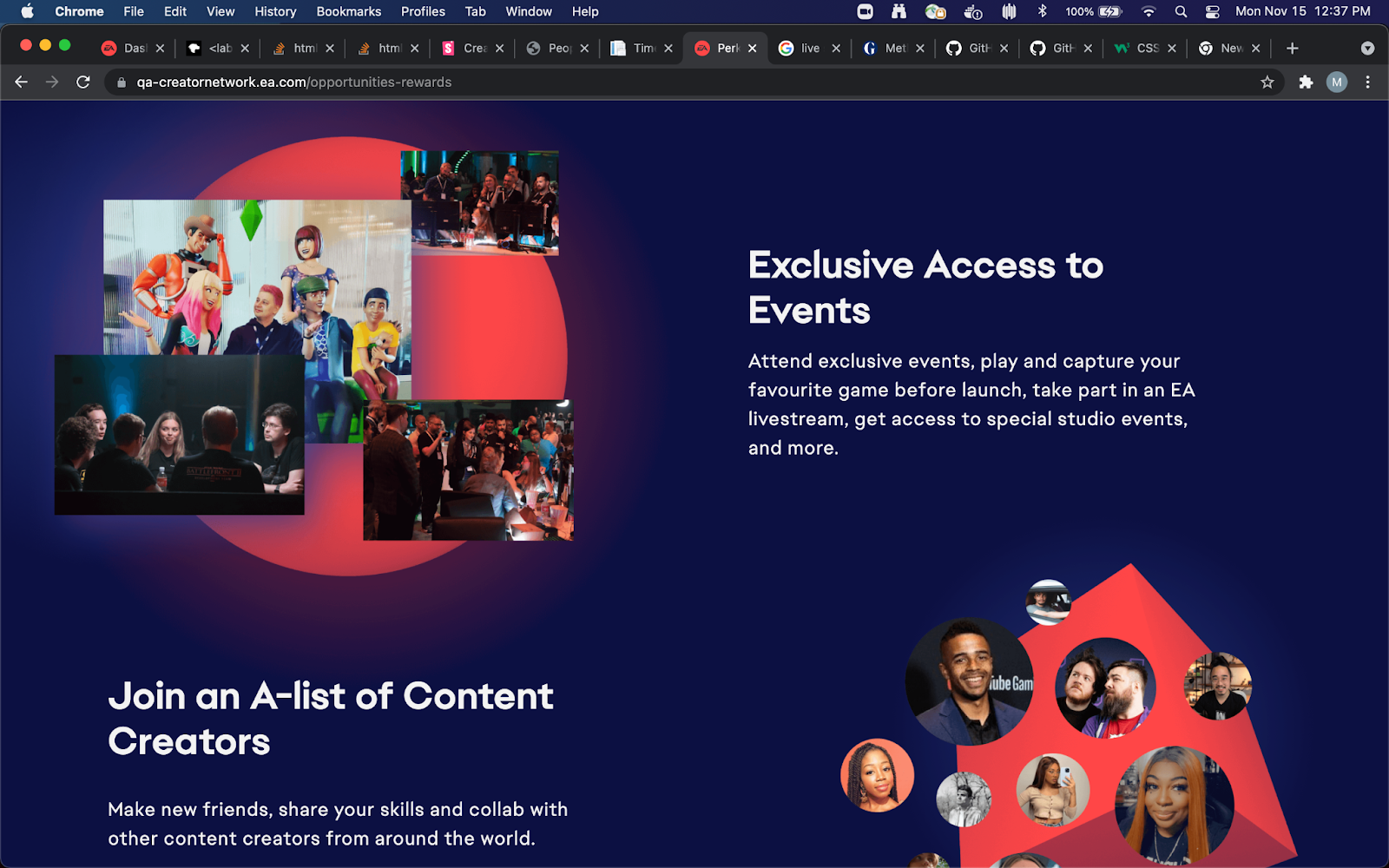
Task: Bookmark this page with star icon
Action: [1267, 82]
